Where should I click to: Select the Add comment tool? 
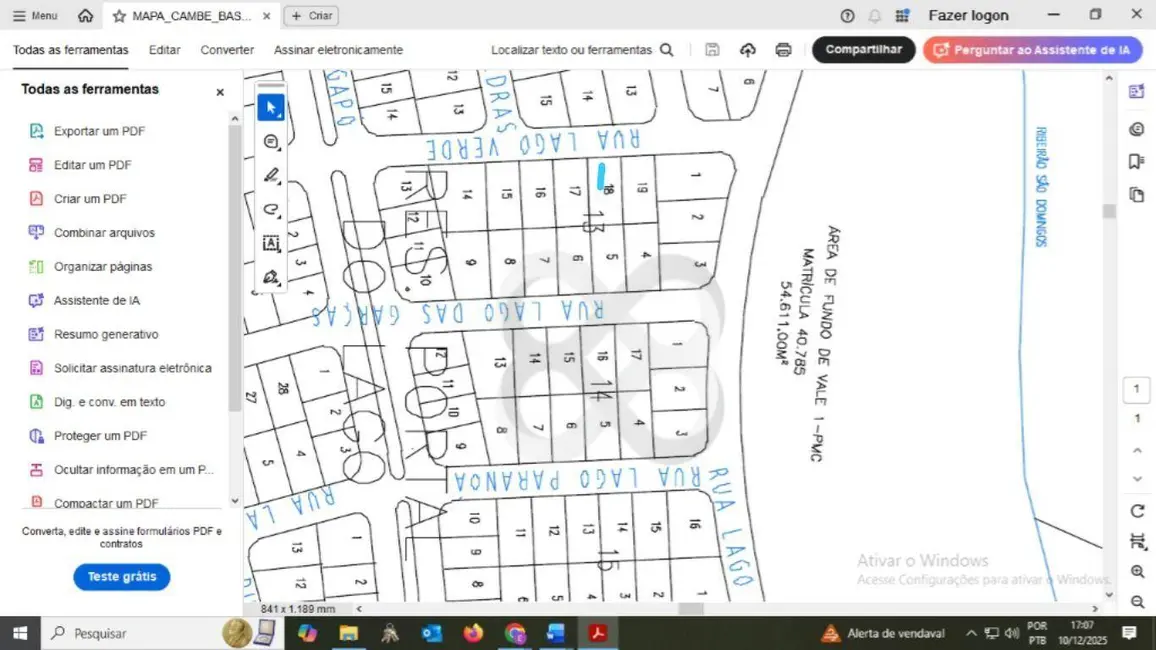pyautogui.click(x=271, y=142)
